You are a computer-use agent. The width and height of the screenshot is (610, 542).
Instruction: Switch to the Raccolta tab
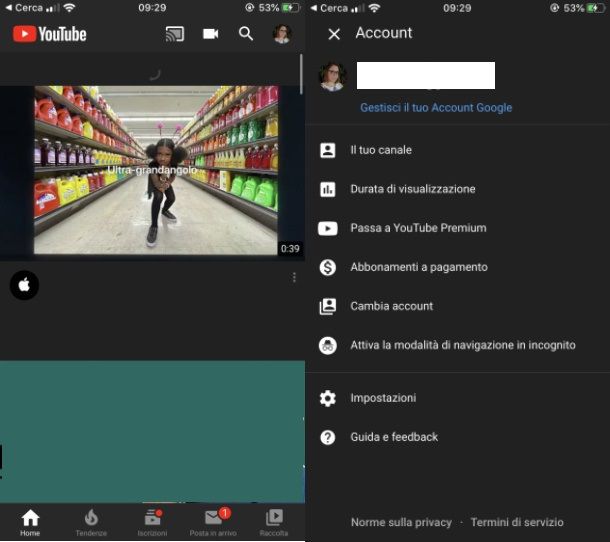tap(274, 523)
